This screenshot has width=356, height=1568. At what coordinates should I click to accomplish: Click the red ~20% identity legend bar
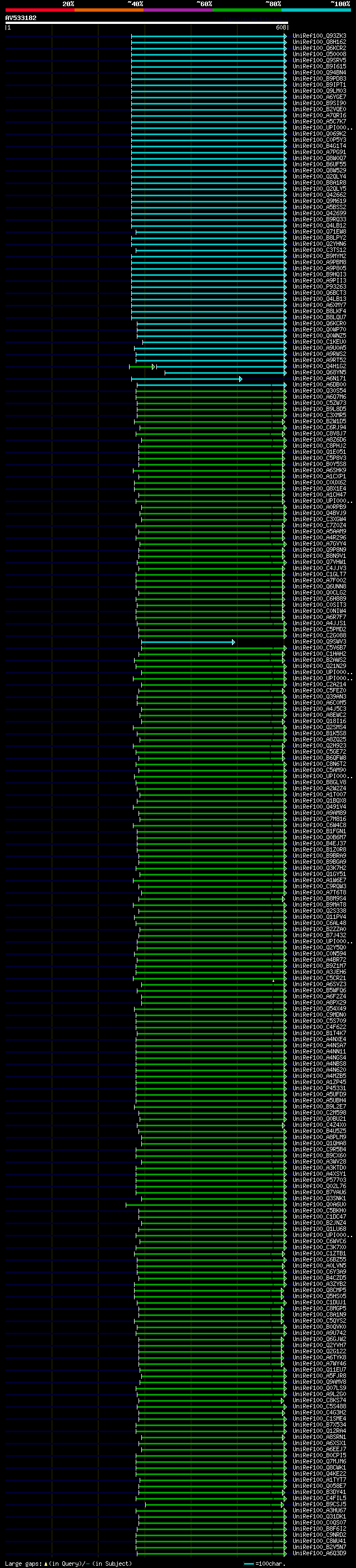click(39, 10)
